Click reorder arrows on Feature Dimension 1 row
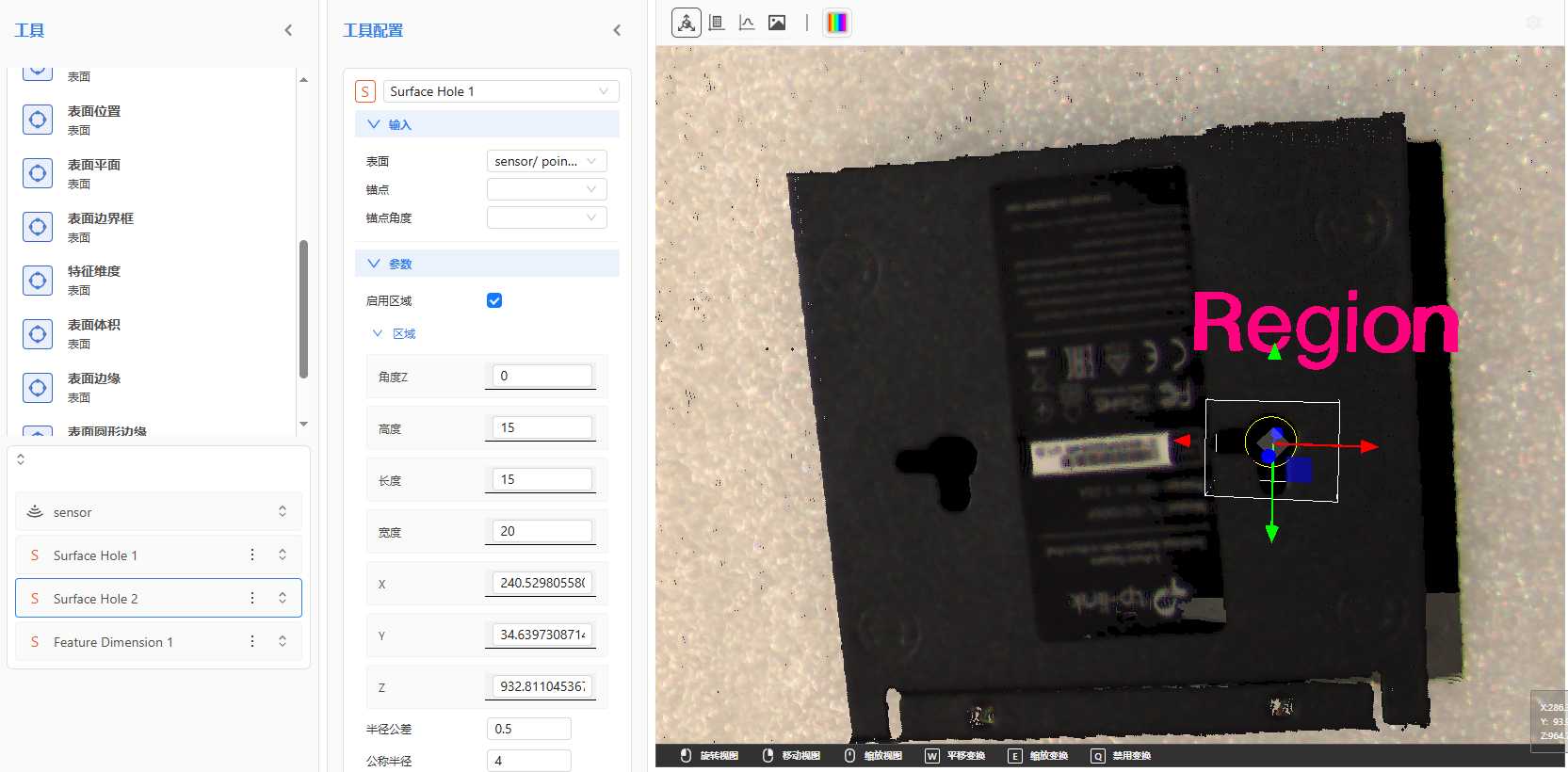 (283, 641)
